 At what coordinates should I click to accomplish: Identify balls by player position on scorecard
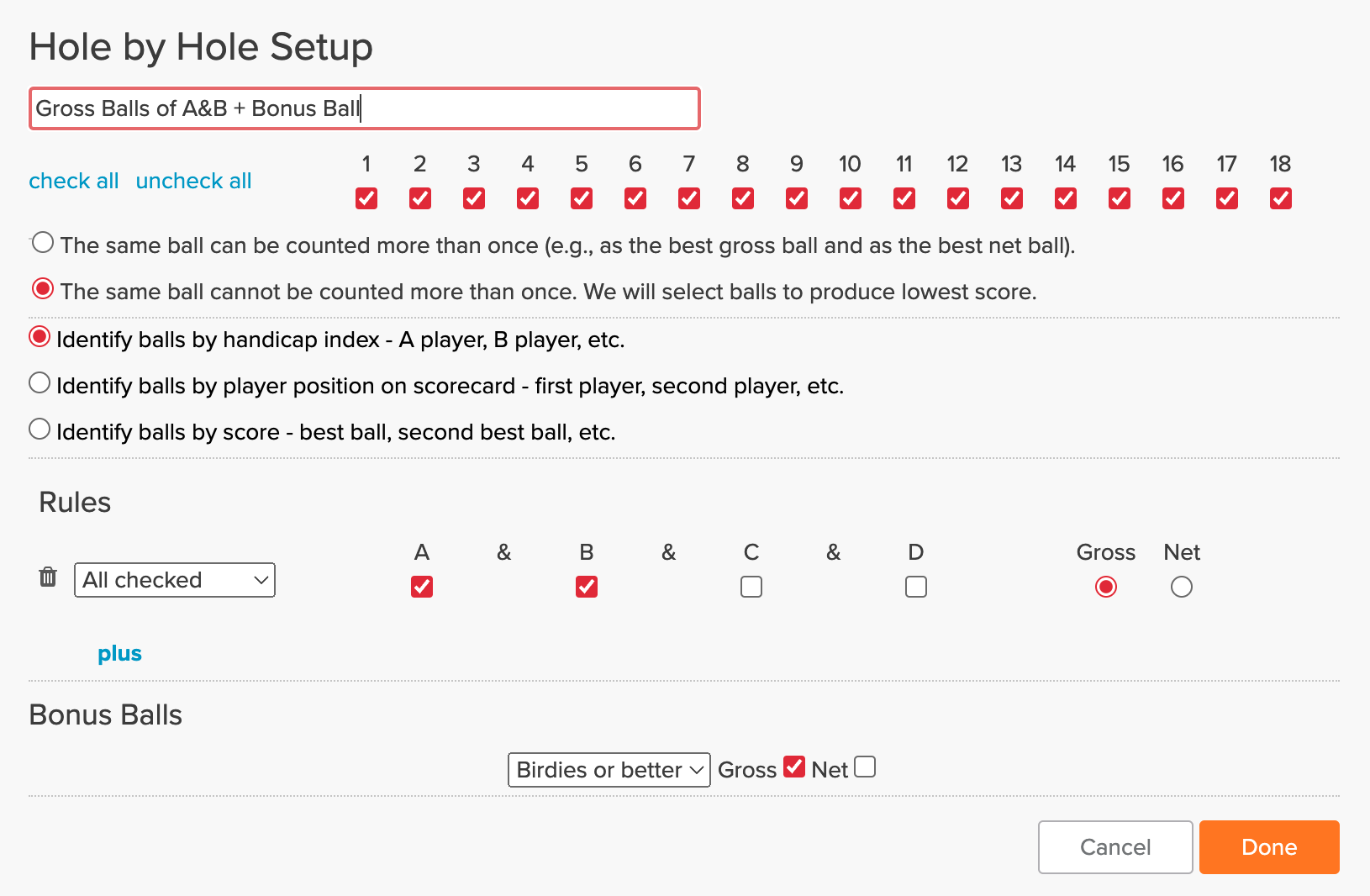click(40, 383)
